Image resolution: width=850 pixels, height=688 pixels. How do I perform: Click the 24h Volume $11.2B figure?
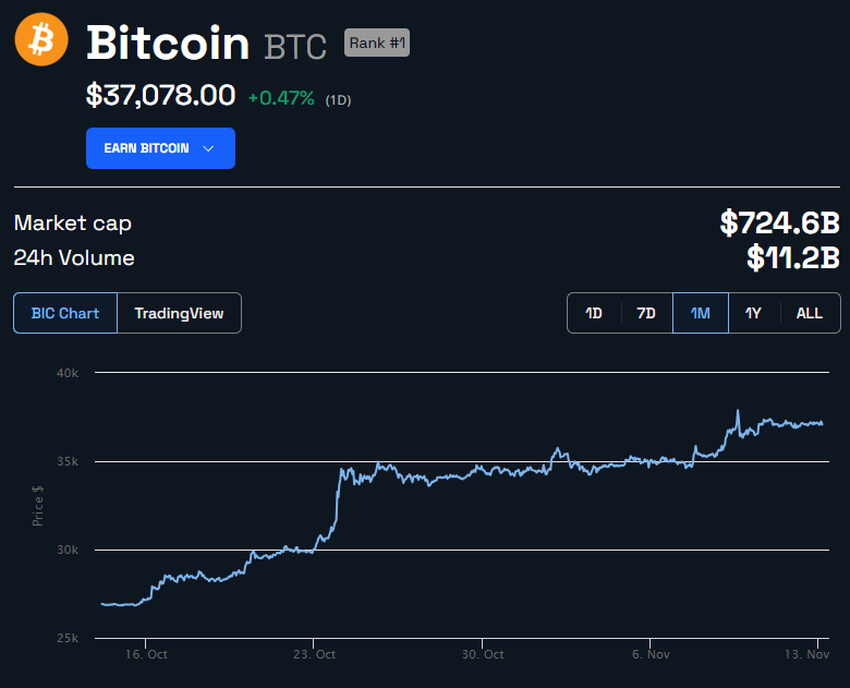pos(792,257)
